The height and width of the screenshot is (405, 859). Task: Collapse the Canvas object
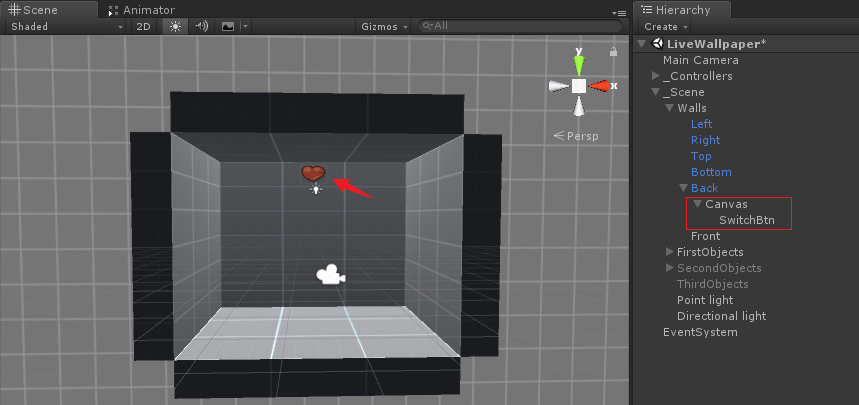tap(697, 204)
